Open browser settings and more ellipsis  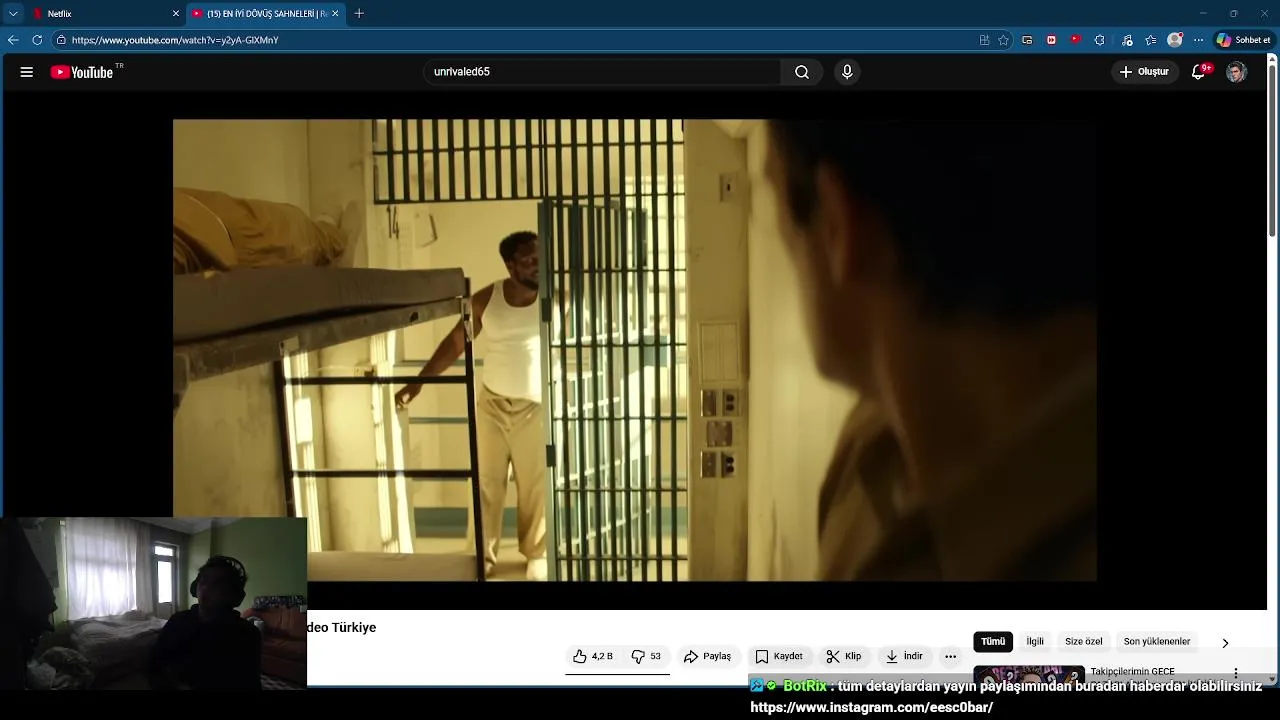[x=1198, y=40]
